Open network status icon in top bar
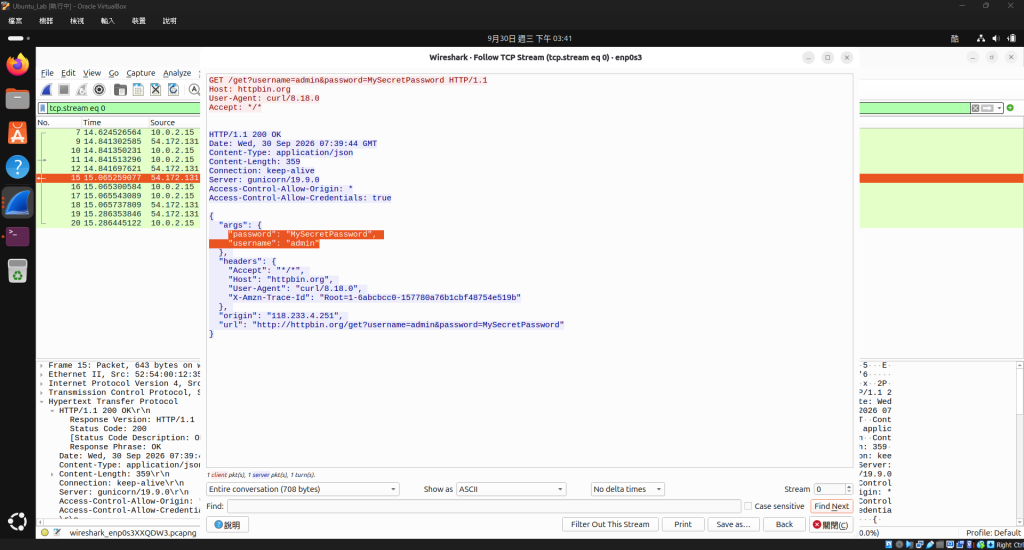Screen dimensions: 1024x550 point(980,39)
